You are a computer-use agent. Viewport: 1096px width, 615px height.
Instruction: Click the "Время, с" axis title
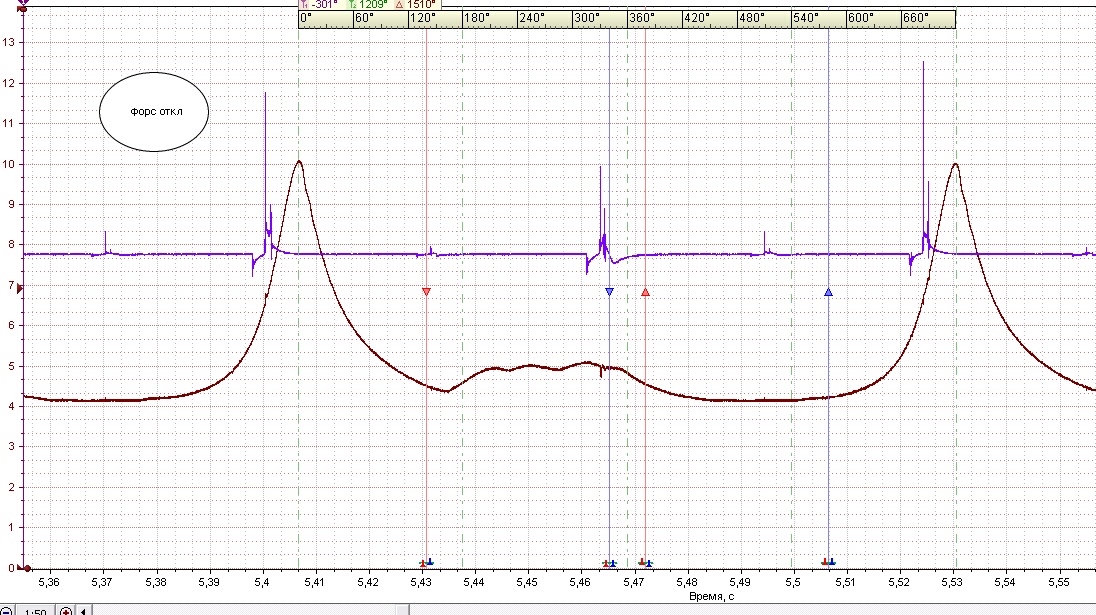coord(712,596)
